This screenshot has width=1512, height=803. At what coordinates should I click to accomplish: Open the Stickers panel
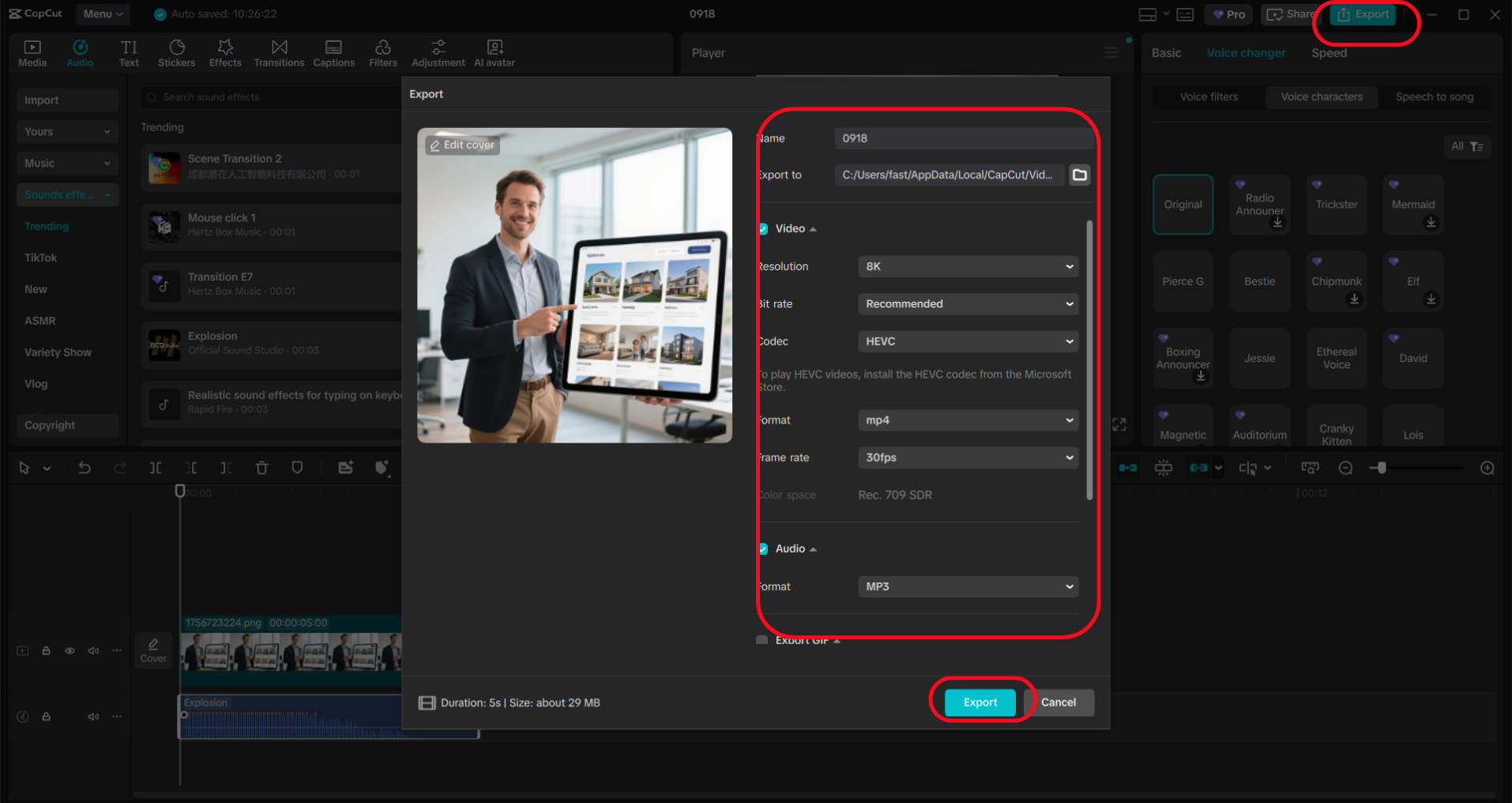(x=176, y=52)
